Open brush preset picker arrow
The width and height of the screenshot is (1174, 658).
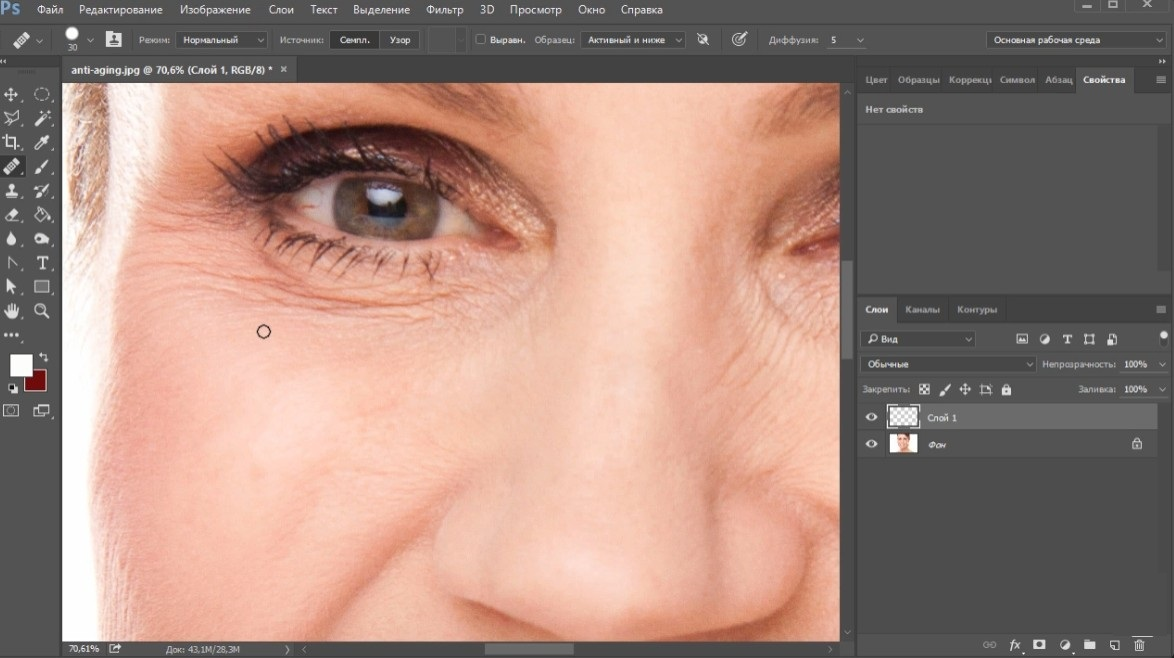[x=90, y=40]
